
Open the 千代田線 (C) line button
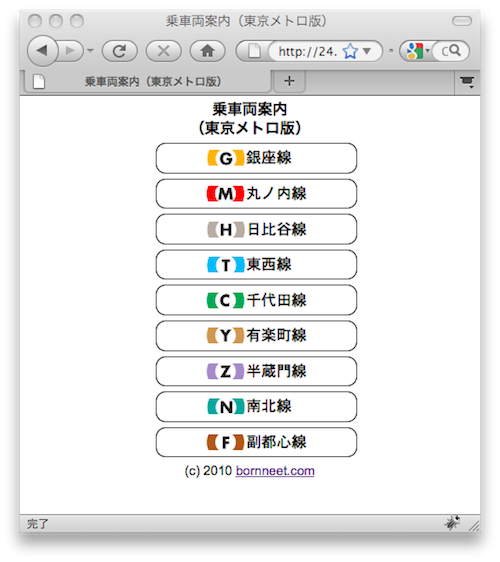pyautogui.click(x=256, y=300)
